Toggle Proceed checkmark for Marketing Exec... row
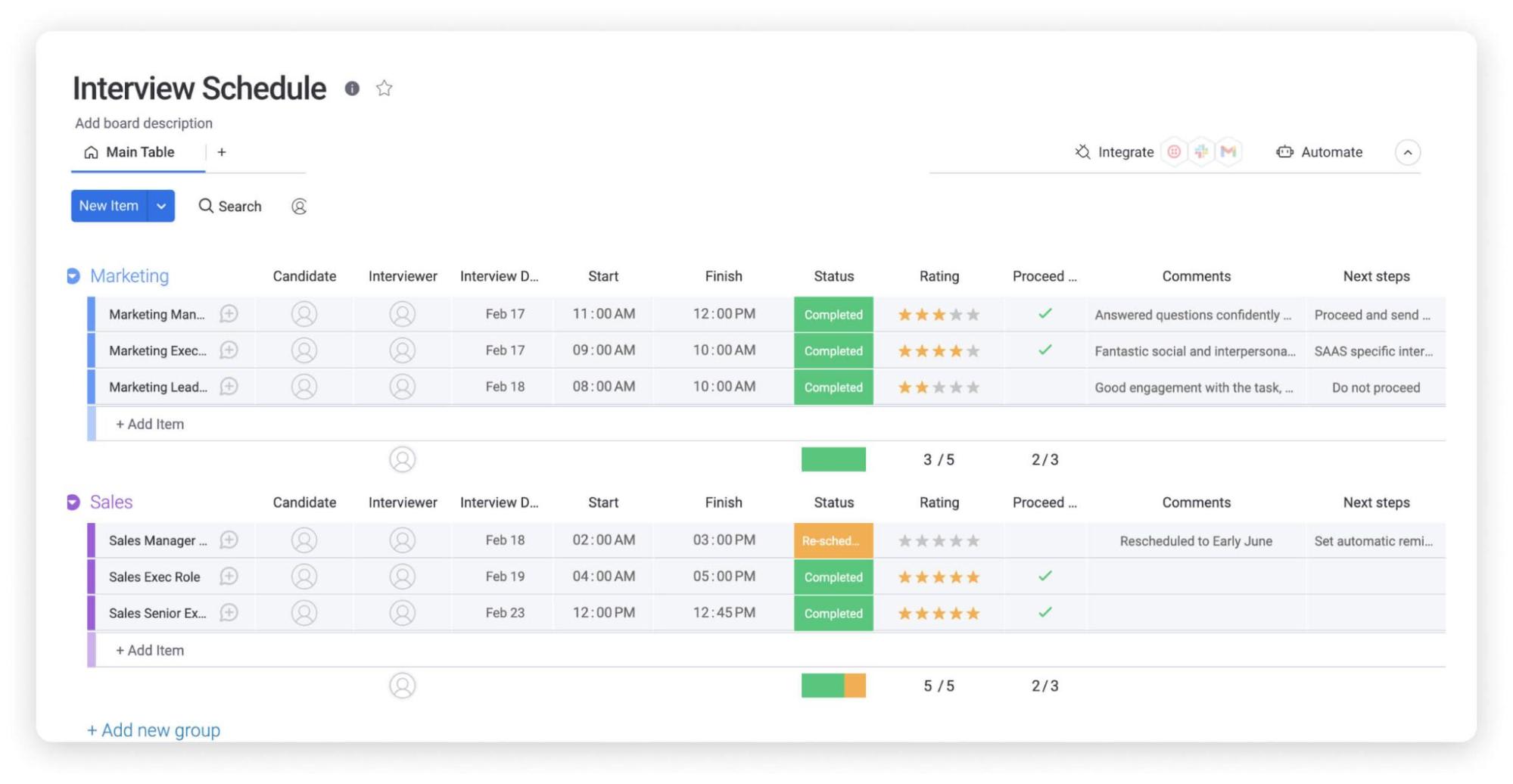This screenshot has width=1513, height=784. point(1045,350)
